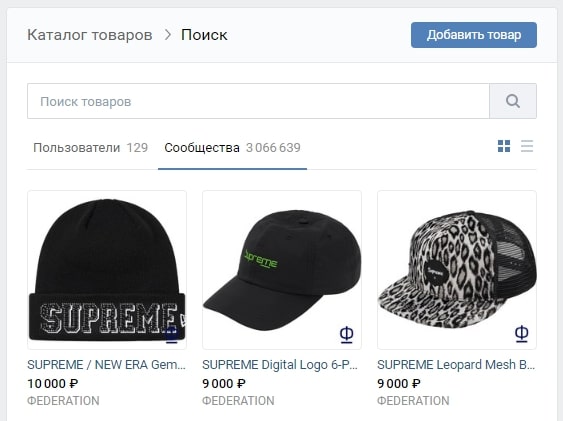The image size is (563, 421).
Task: Click ФEDERATION seller under leopard cap
Action: click(x=413, y=401)
